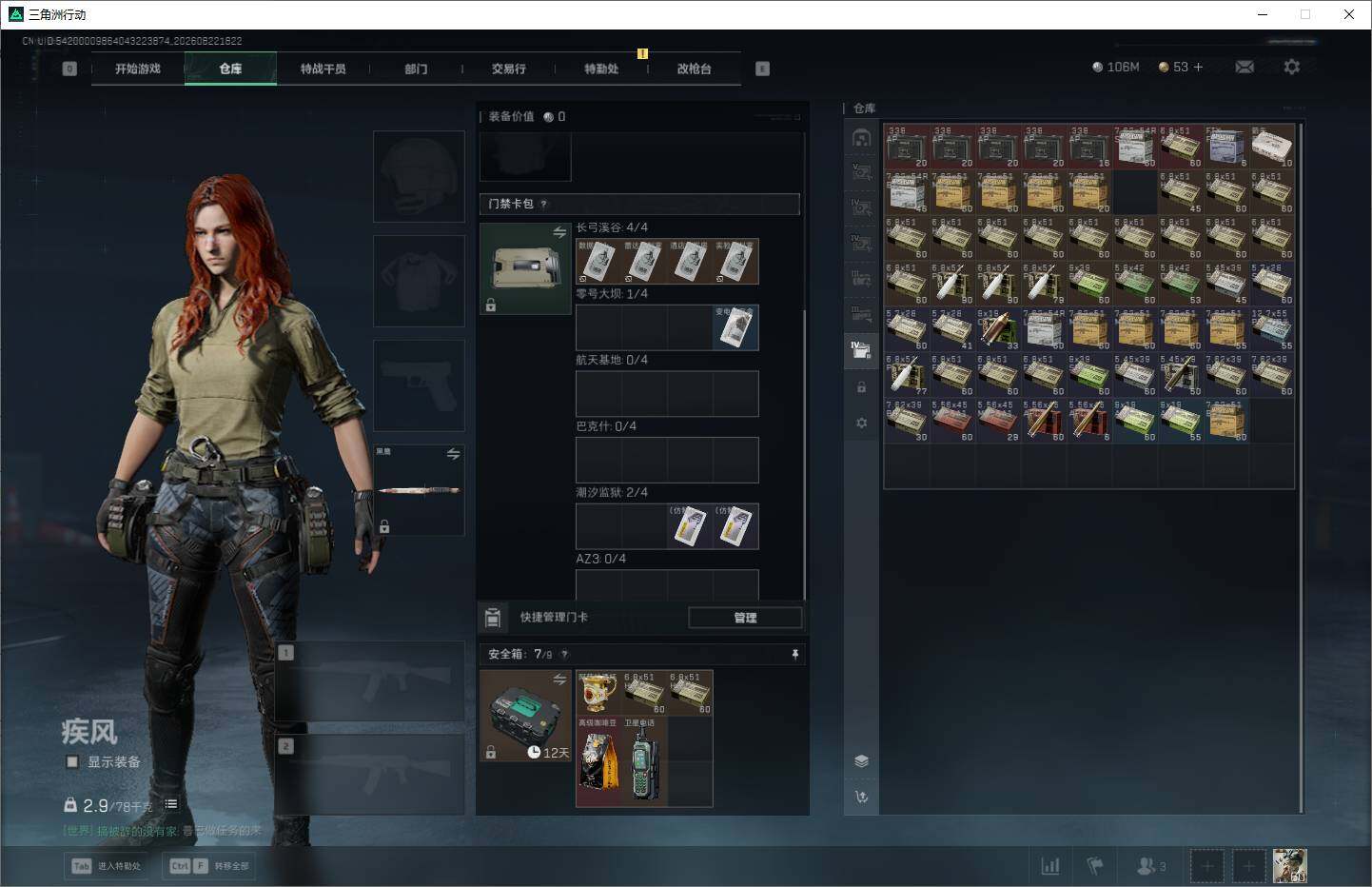Click the stack layers icon below stash sidebar
This screenshot has width=1372, height=887.
pyautogui.click(x=861, y=760)
